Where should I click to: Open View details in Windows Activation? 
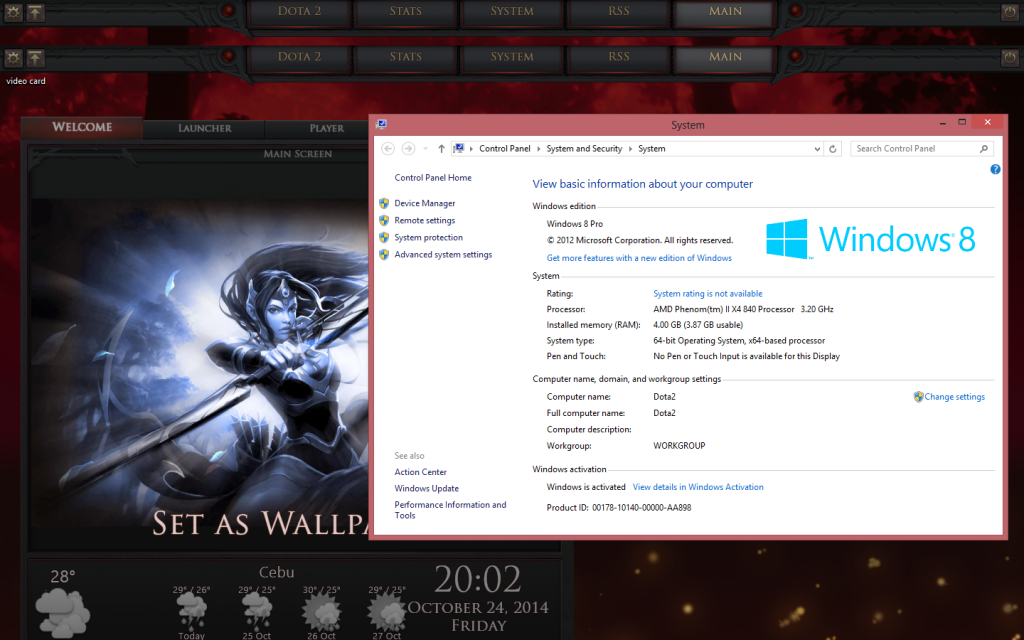pos(698,487)
